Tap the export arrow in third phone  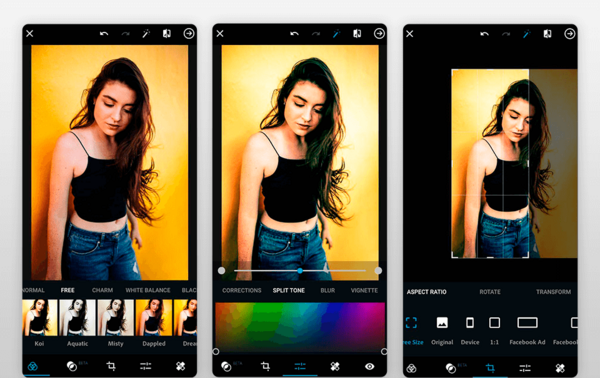point(569,34)
